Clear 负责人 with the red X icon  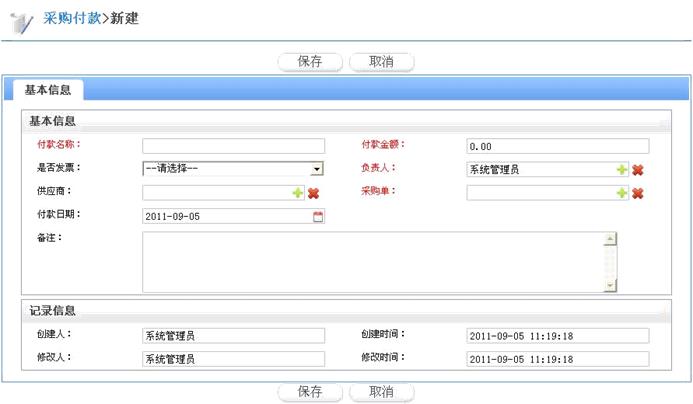point(637,170)
